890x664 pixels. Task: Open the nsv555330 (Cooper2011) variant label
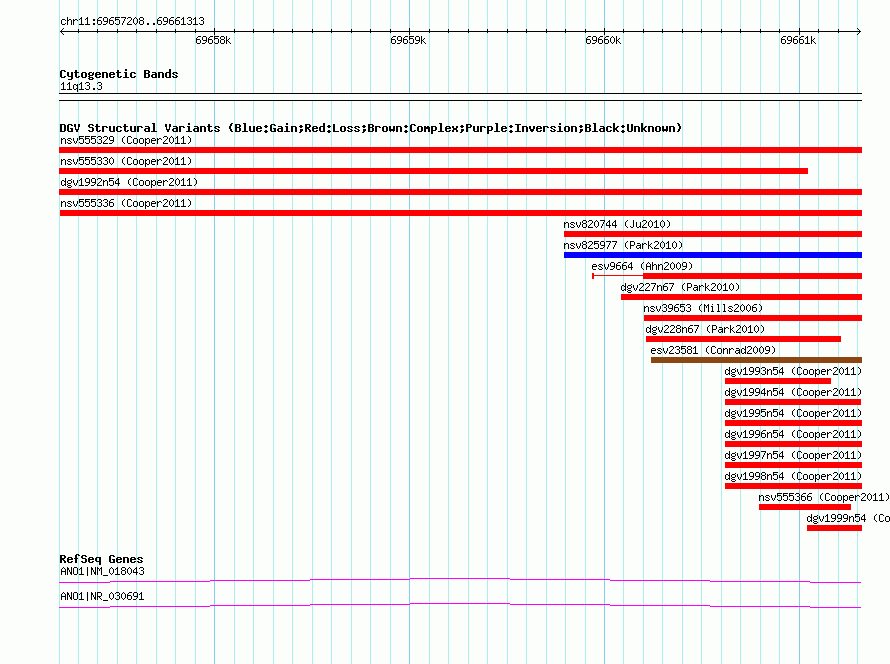(126, 161)
